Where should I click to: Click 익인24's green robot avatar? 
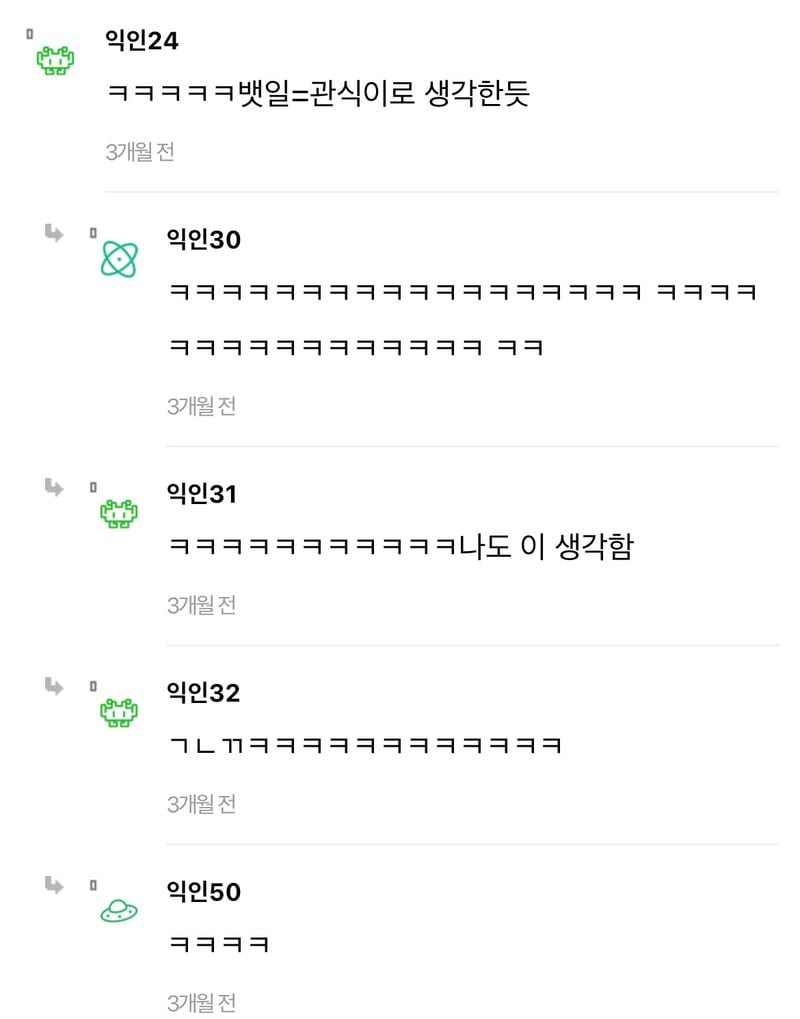[56, 61]
